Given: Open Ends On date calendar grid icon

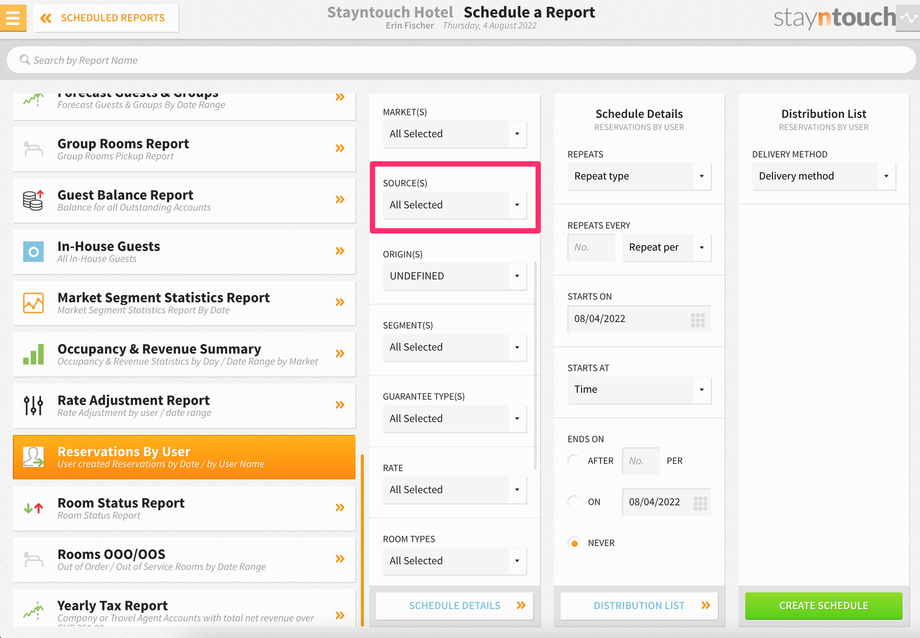Looking at the screenshot, I should coord(700,503).
